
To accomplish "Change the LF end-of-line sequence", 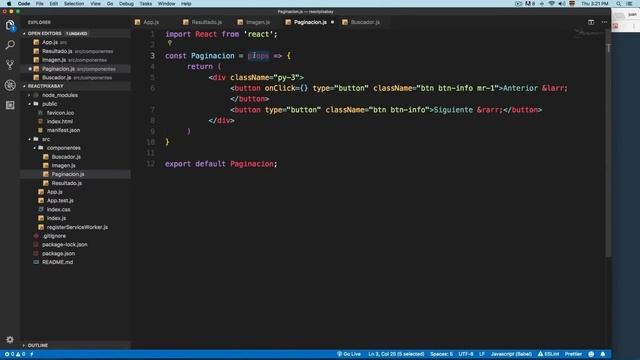I will (482, 354).
